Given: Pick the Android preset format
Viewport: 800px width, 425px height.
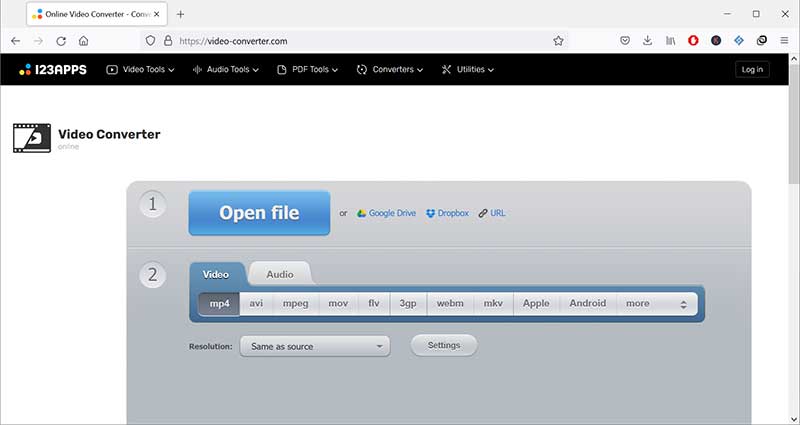Looking at the screenshot, I should [587, 303].
